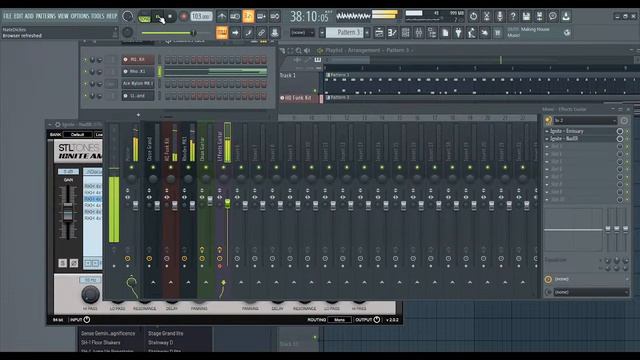Click the question mark help icon
Screen dimensions: 640x360
(x=513, y=16)
